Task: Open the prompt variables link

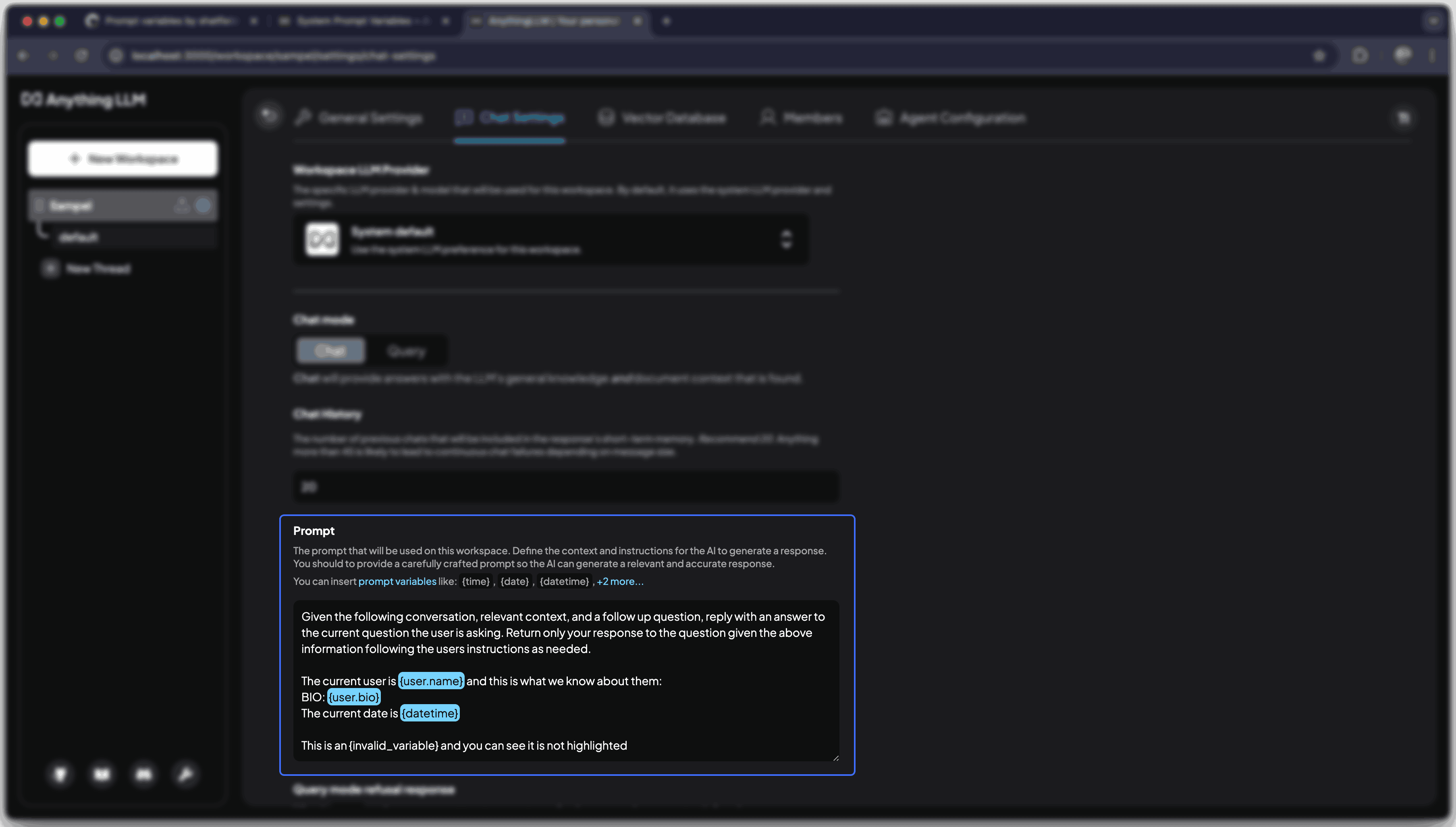Action: 397,581
